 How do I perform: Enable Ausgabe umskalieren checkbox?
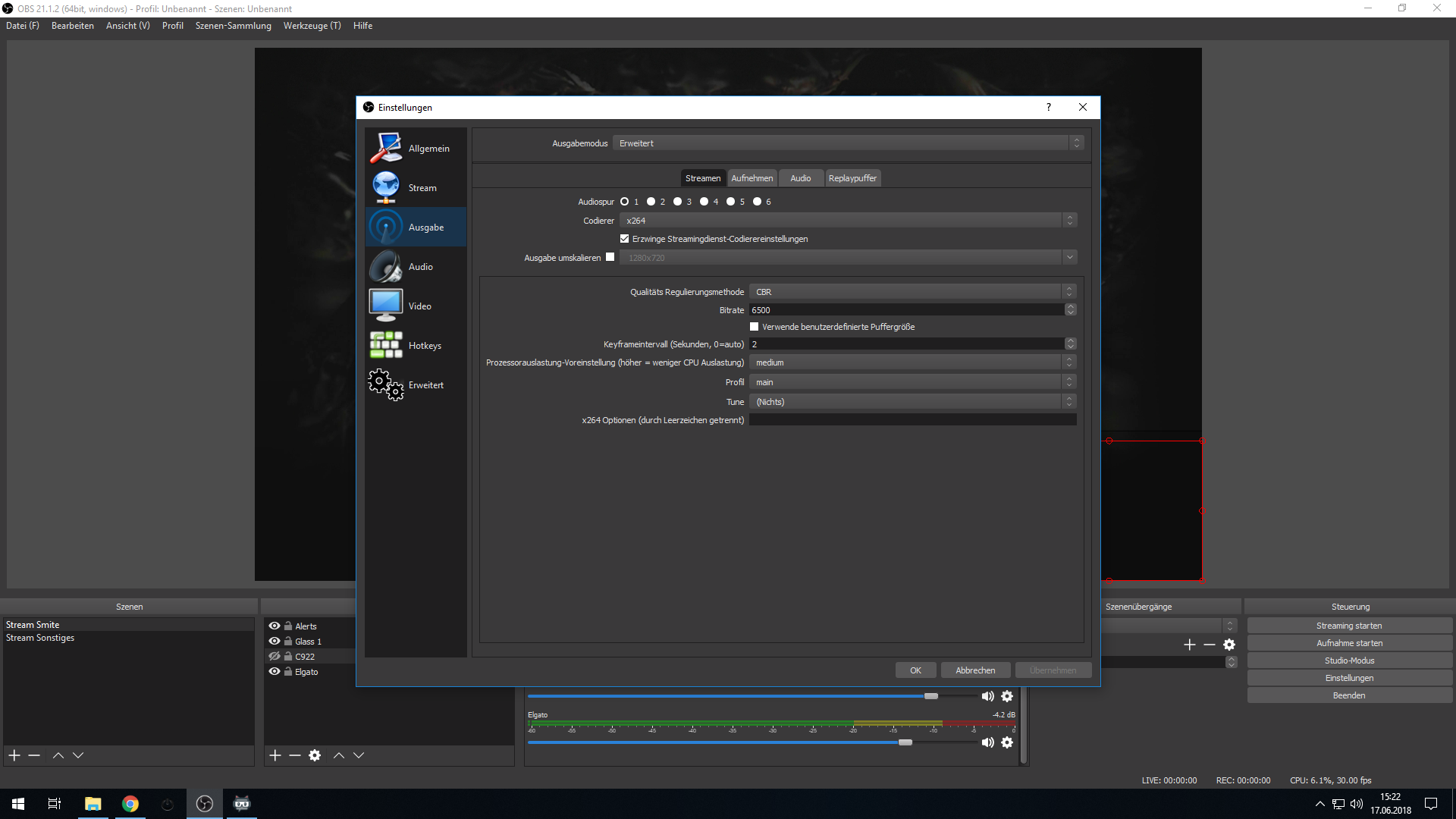pyautogui.click(x=610, y=257)
